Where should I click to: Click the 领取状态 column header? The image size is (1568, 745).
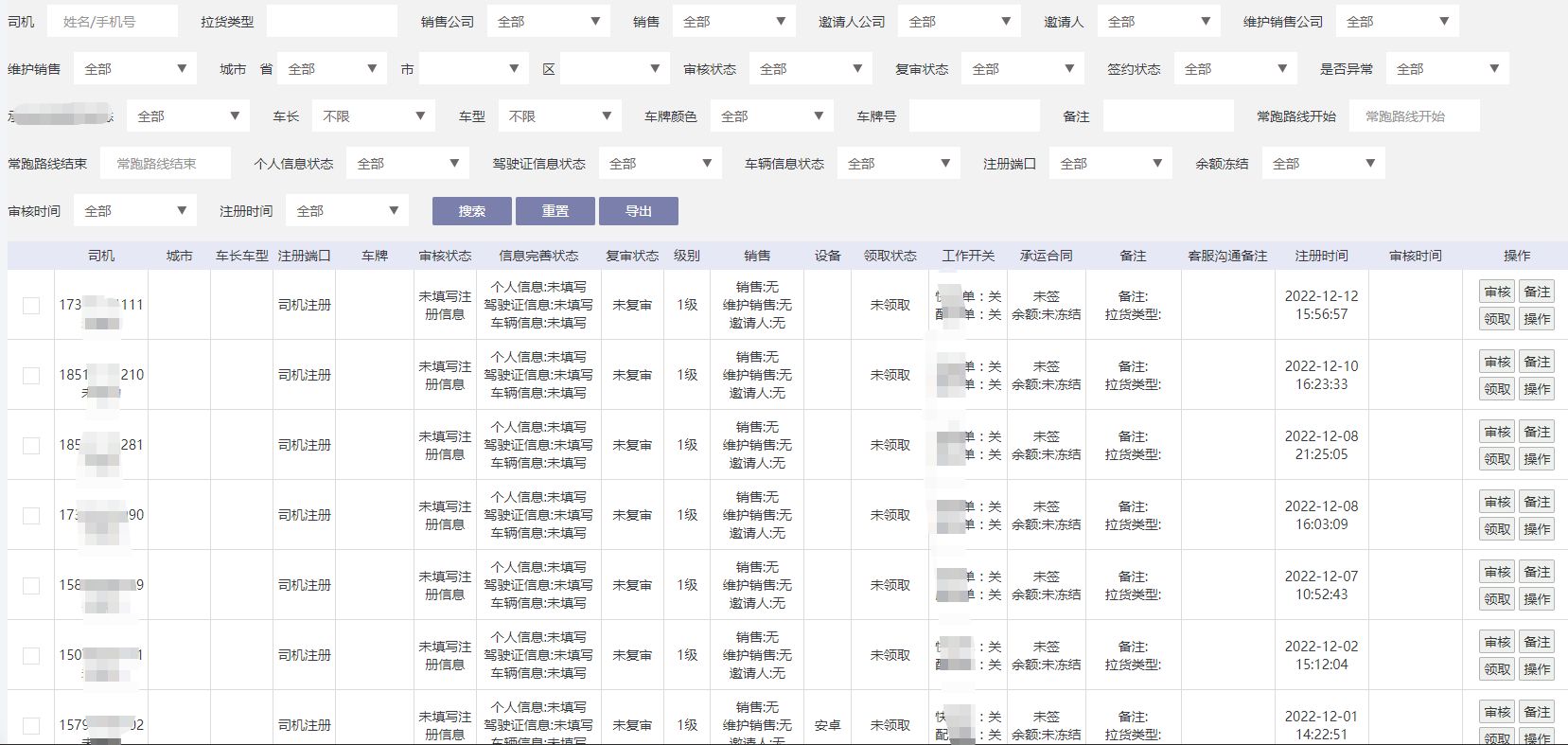pyautogui.click(x=890, y=256)
